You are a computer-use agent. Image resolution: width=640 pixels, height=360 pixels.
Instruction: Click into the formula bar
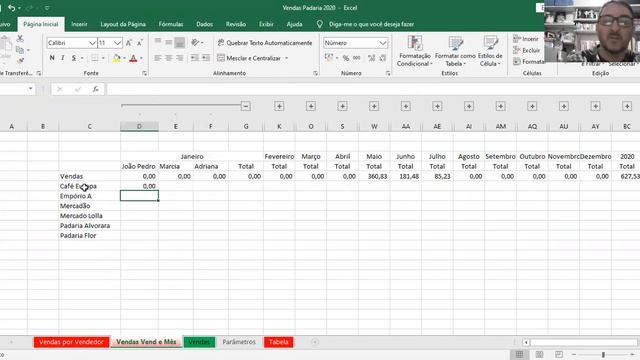(373, 89)
